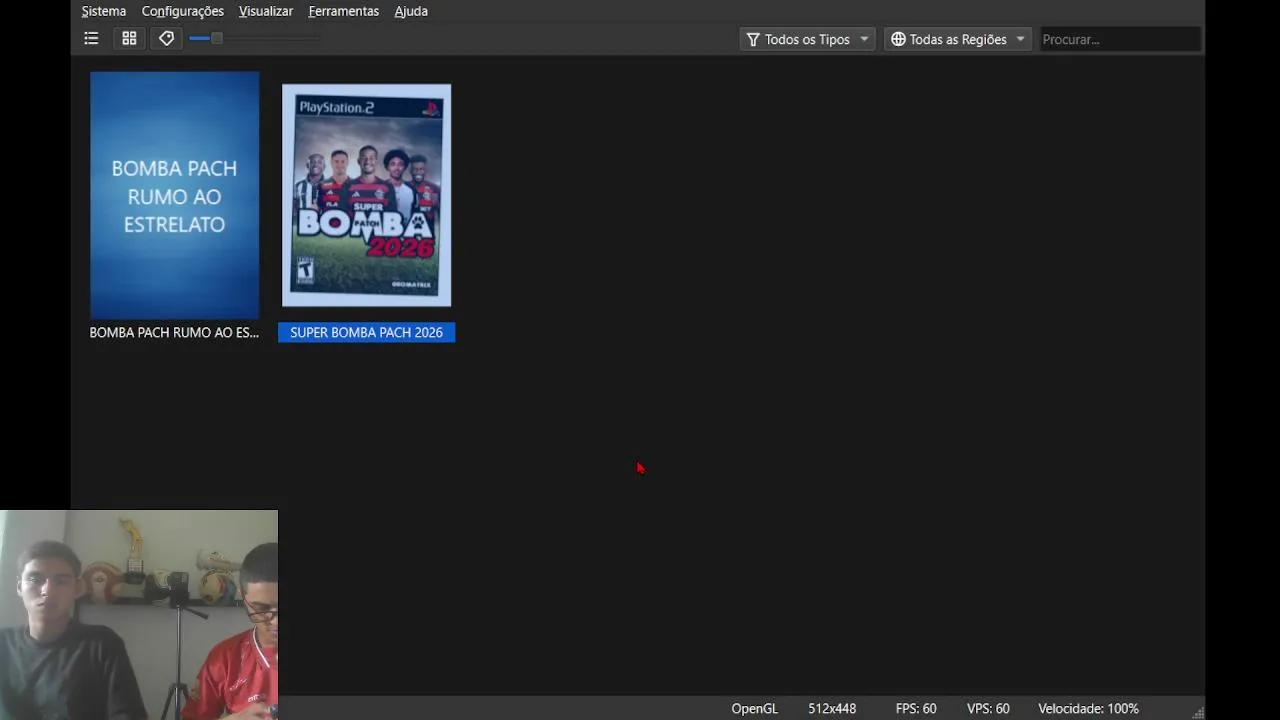Click the Procurar search field
Image resolution: width=1280 pixels, height=720 pixels.
1120,39
